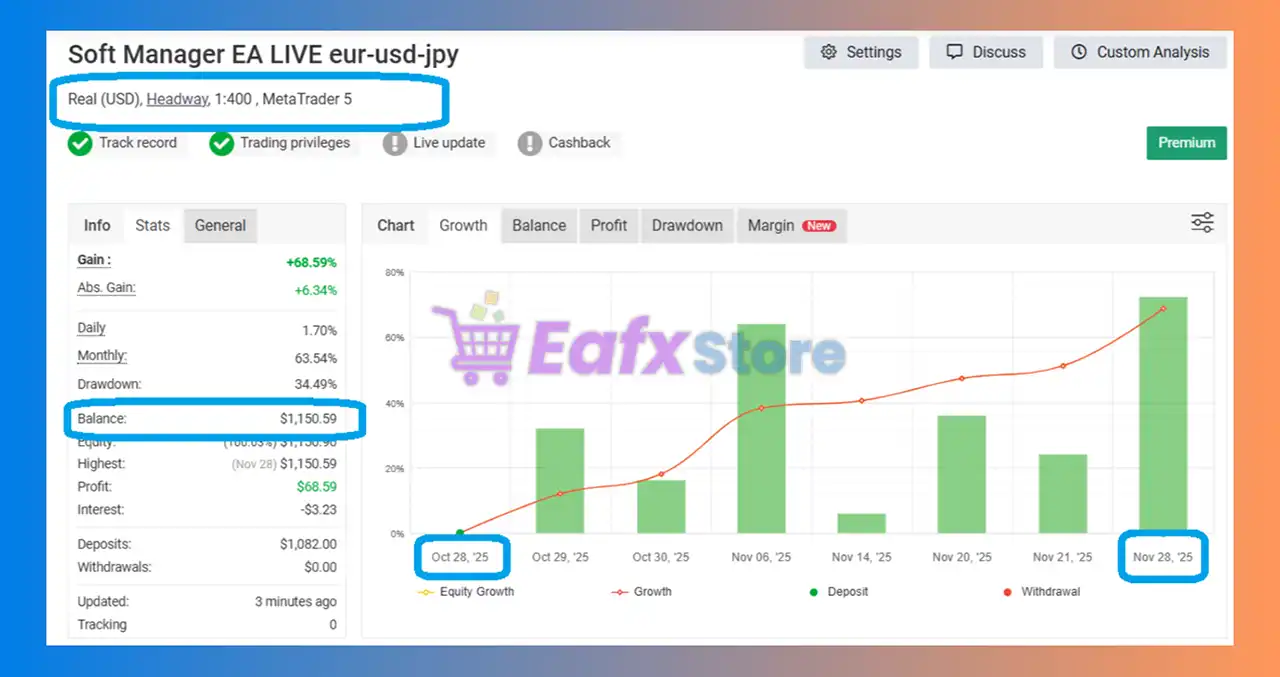Open the chart filter options icon
This screenshot has height=677, width=1280.
click(1202, 222)
